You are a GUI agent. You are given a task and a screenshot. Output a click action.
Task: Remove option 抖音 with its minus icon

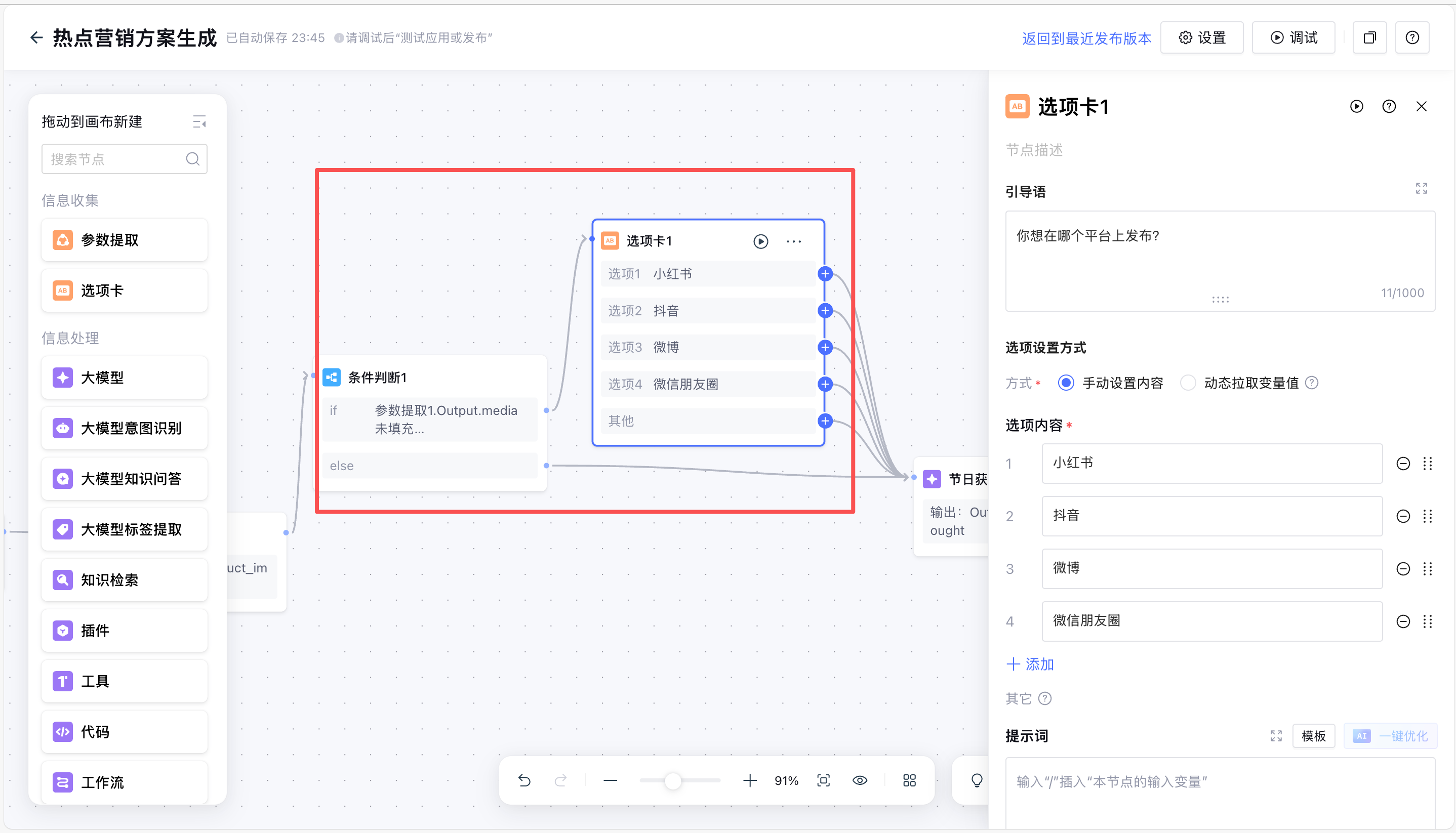point(1403,516)
